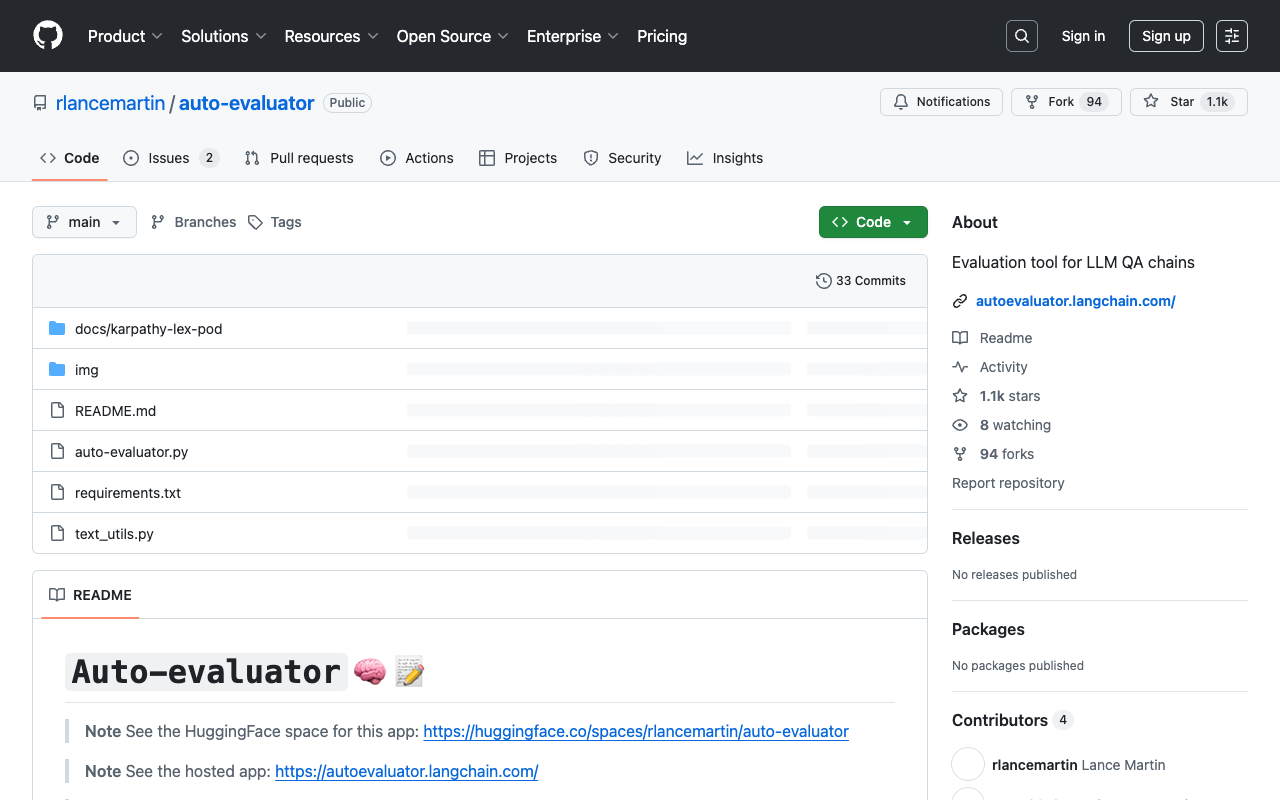1280x800 pixels.
Task: Expand the Resources menu
Action: 331,36
